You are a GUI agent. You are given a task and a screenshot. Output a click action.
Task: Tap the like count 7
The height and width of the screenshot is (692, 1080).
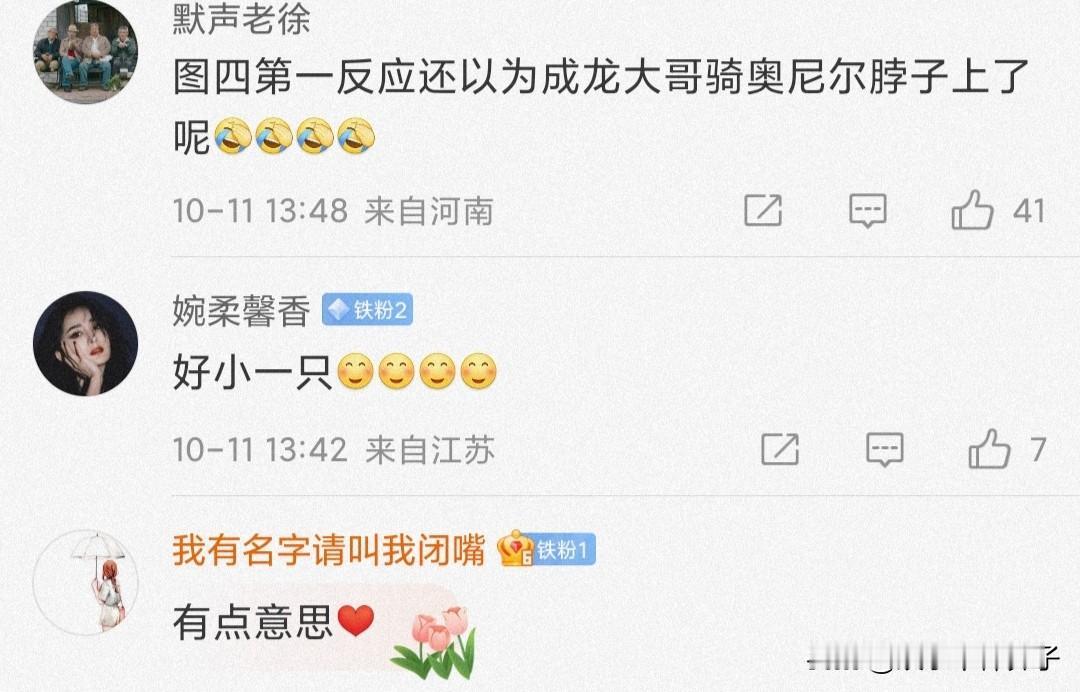1039,450
